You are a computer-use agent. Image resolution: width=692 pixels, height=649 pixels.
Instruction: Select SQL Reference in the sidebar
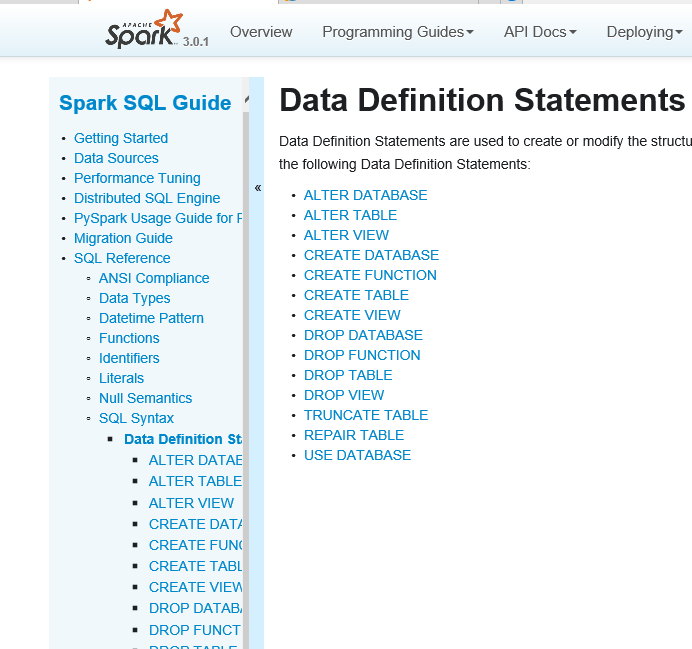(122, 258)
